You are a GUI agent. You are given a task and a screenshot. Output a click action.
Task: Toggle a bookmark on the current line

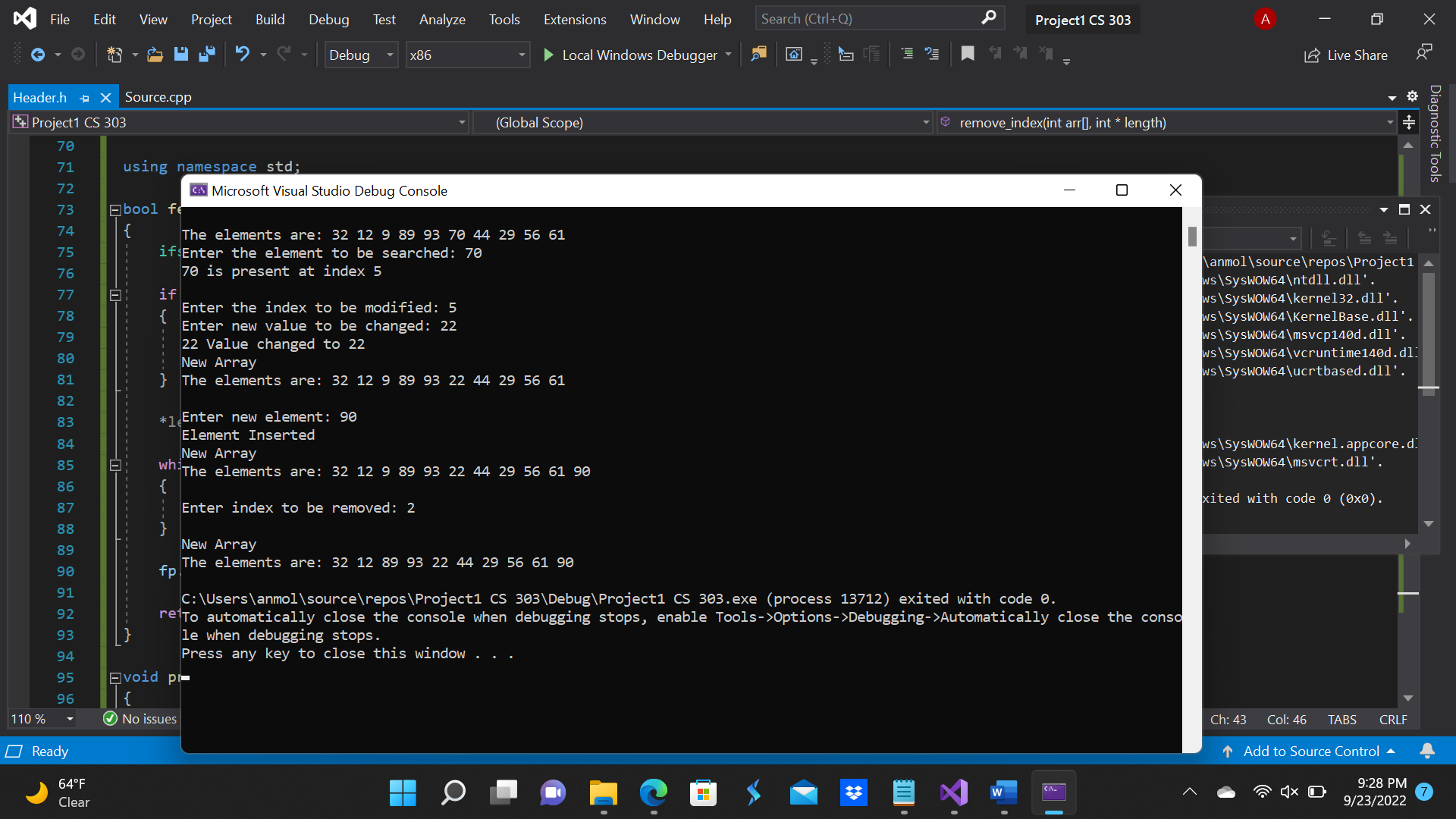click(968, 54)
